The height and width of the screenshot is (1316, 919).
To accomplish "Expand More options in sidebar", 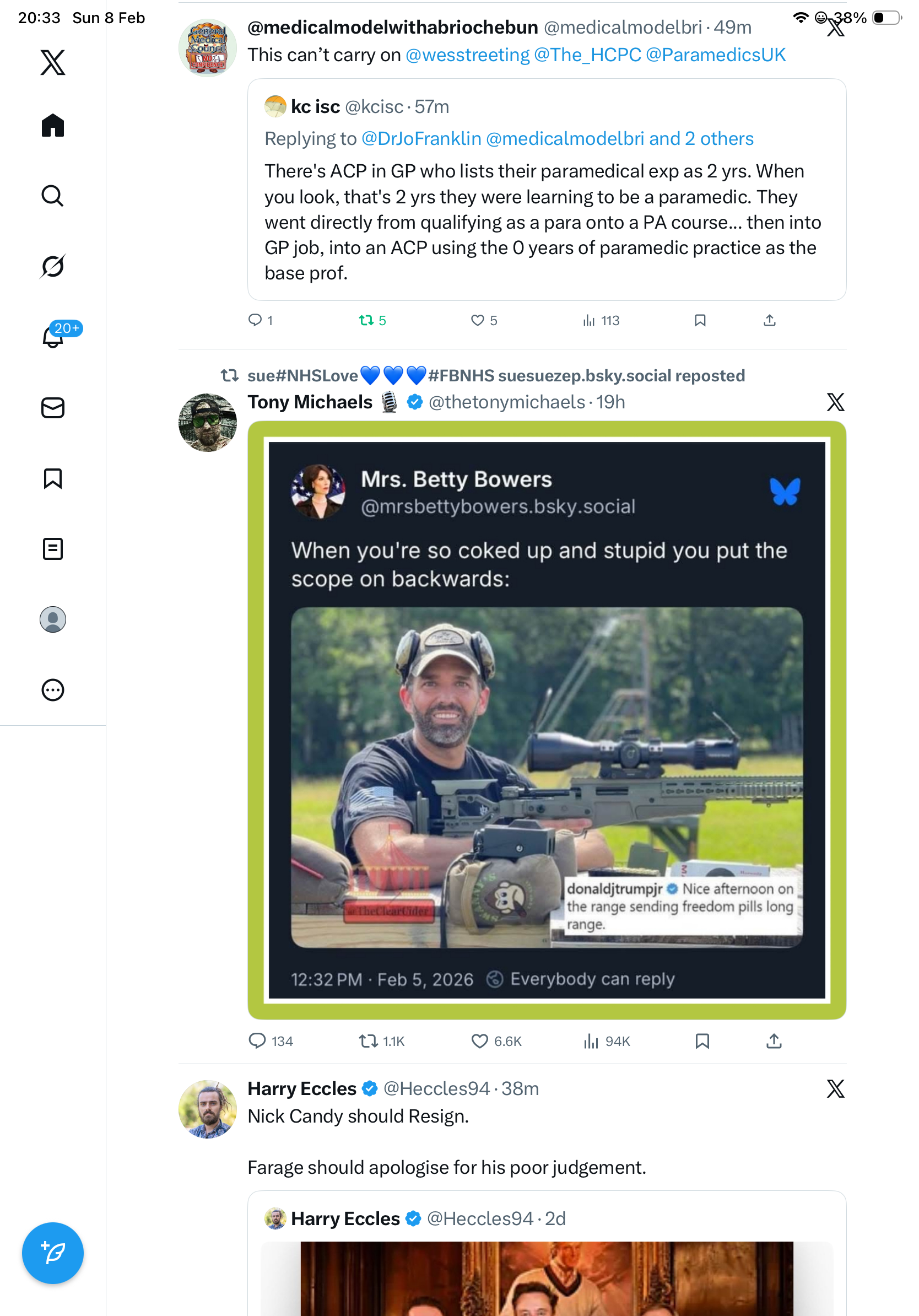I will [x=53, y=689].
